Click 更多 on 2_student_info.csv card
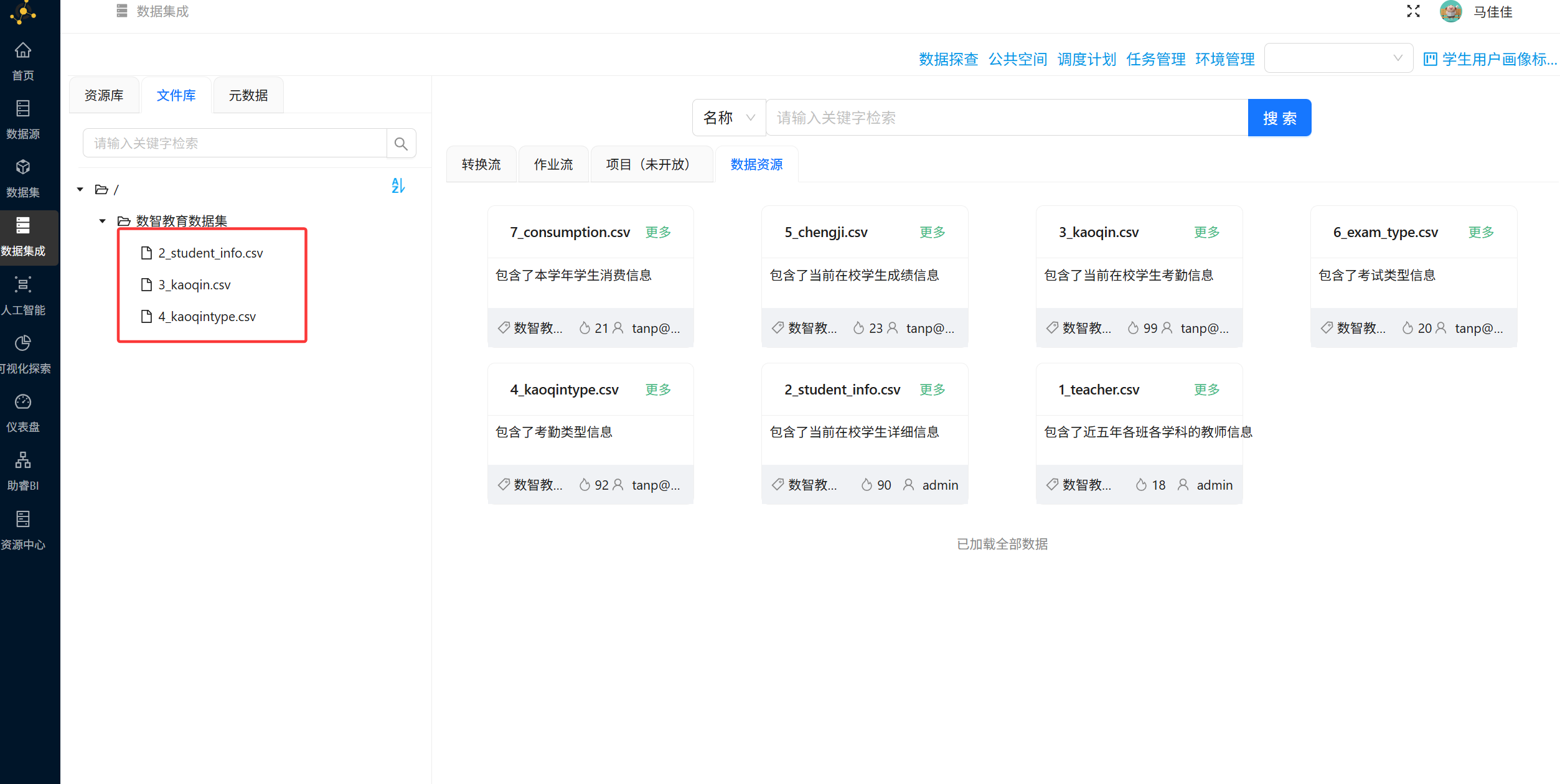This screenshot has height=784, width=1560. (933, 390)
